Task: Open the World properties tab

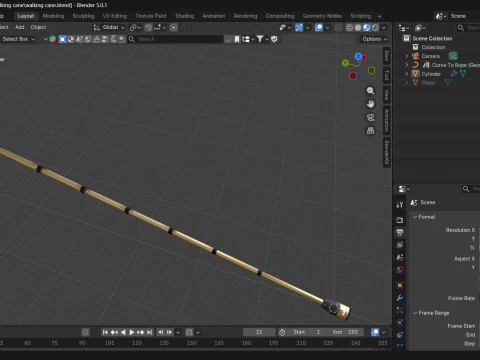Action: 400,270
